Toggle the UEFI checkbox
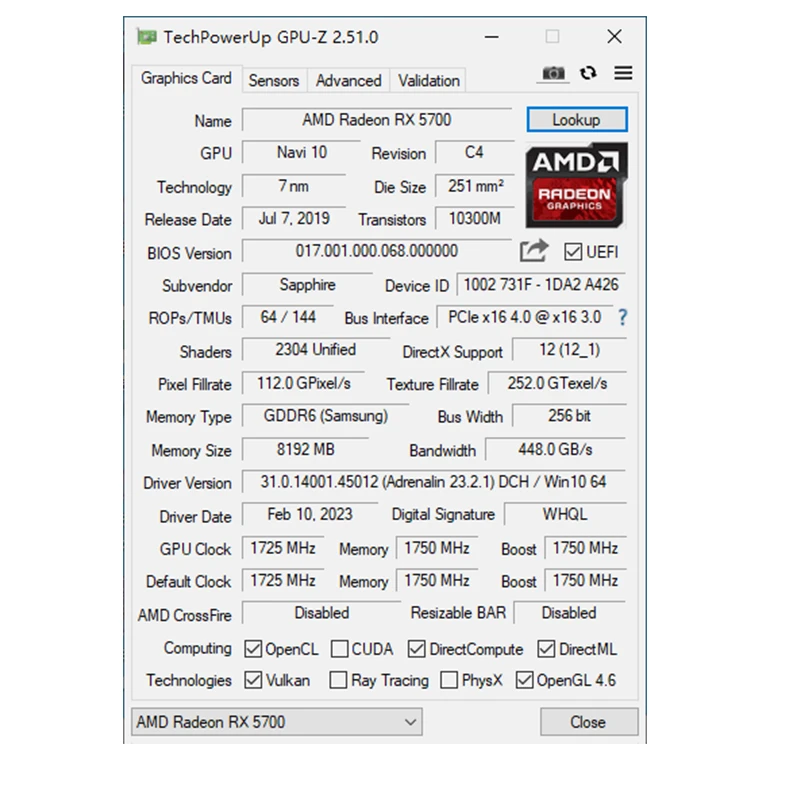Image resolution: width=800 pixels, height=800 pixels. click(572, 252)
